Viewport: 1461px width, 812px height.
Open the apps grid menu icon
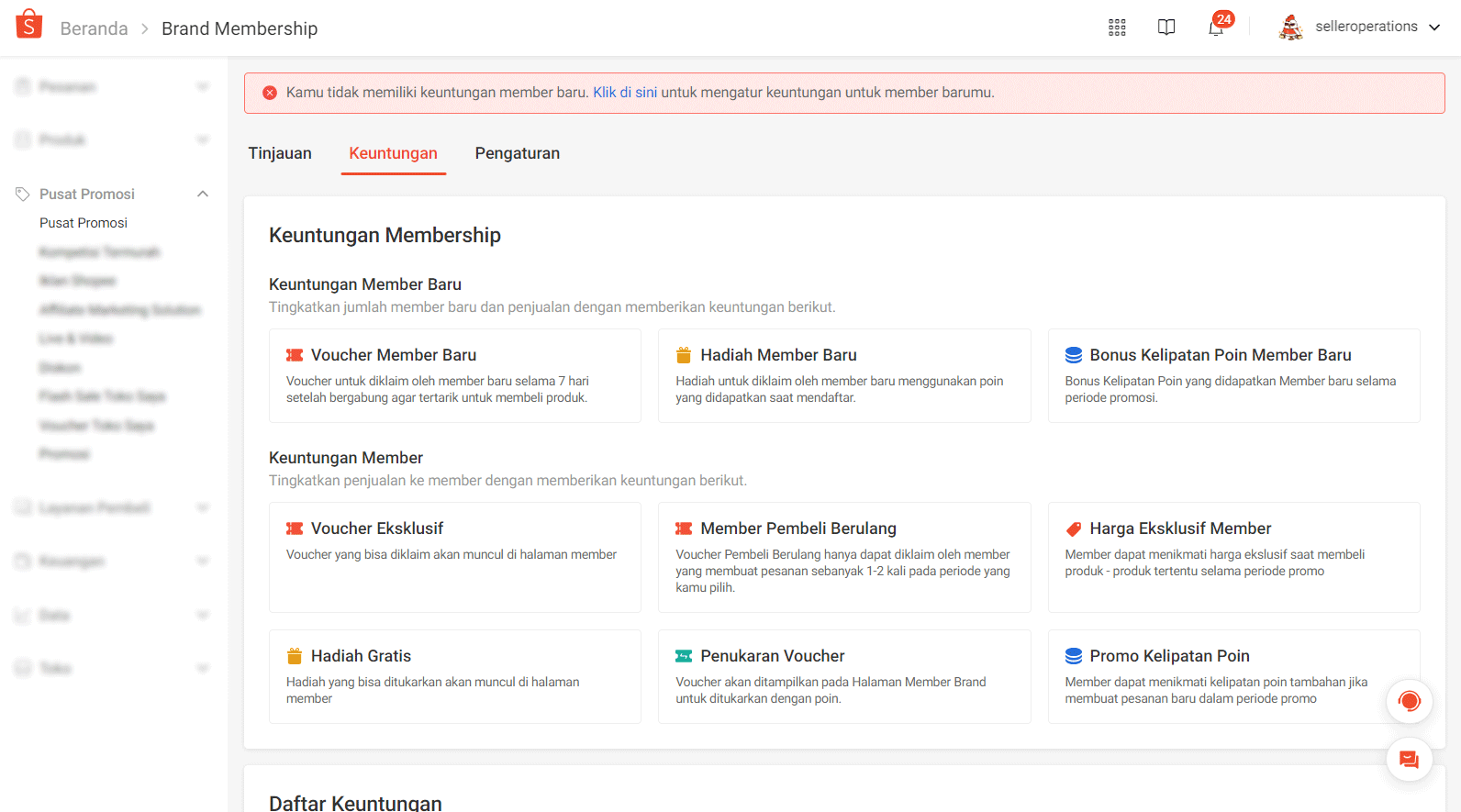(1117, 28)
